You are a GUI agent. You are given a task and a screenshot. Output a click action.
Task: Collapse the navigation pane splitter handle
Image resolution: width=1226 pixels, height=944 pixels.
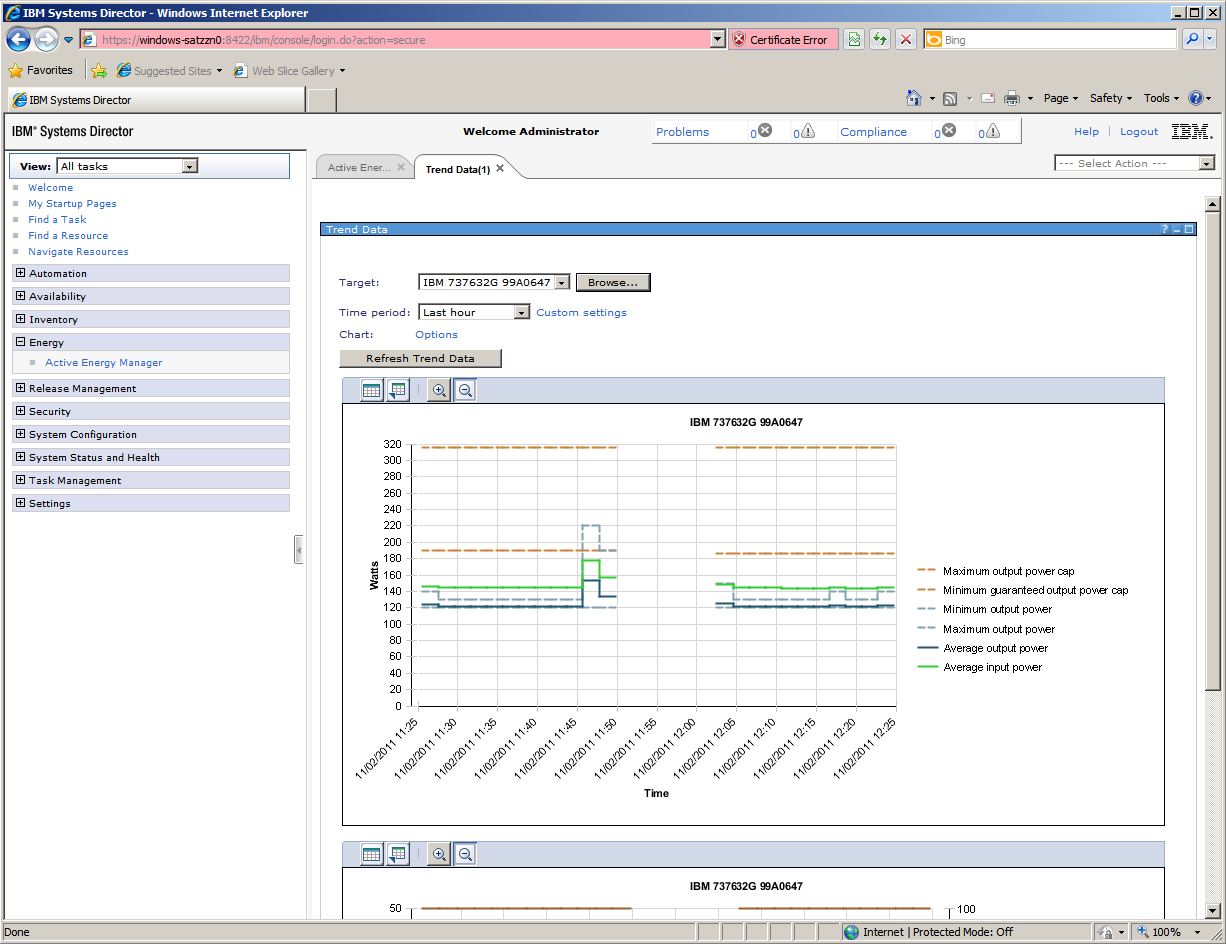point(298,549)
